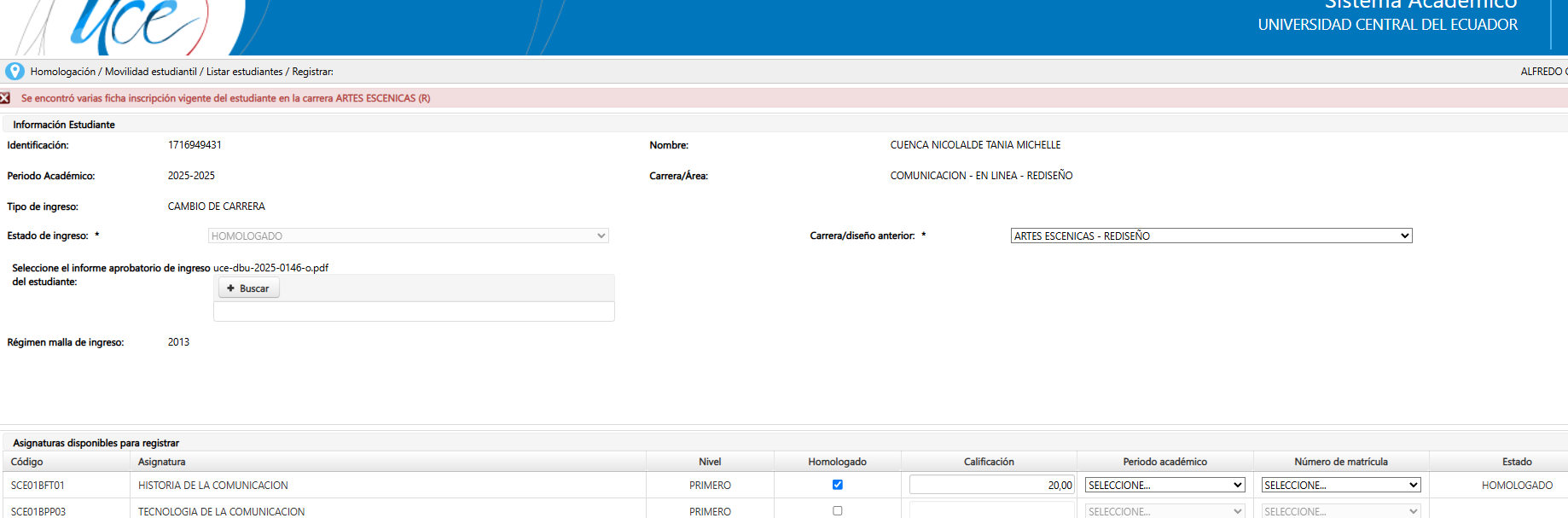Click TECNOLOGIA DE LA COMUNICACION subject name
This screenshot has height=518, width=1568.
(x=222, y=512)
